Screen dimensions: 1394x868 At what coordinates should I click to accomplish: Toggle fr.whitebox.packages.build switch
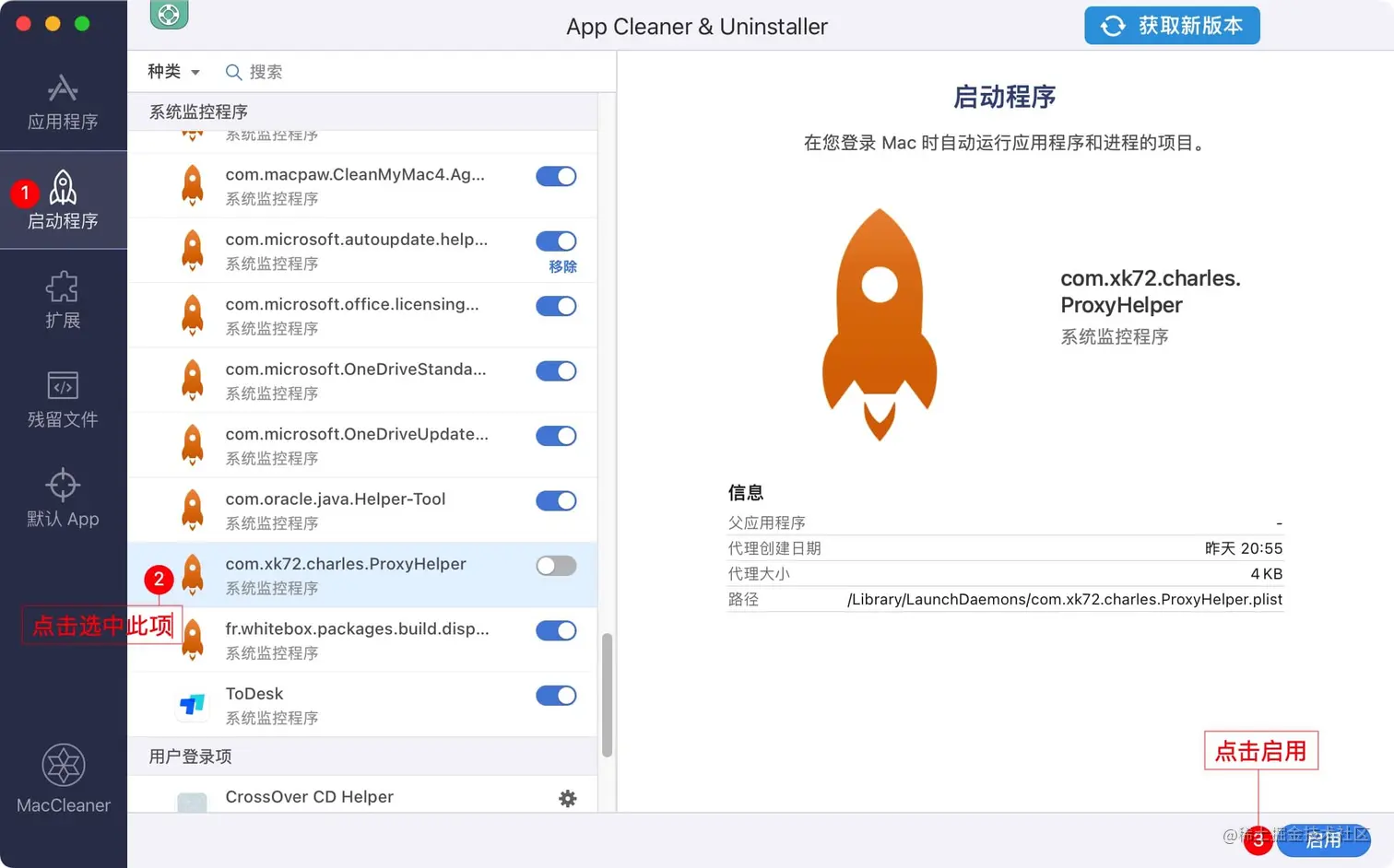(x=556, y=631)
